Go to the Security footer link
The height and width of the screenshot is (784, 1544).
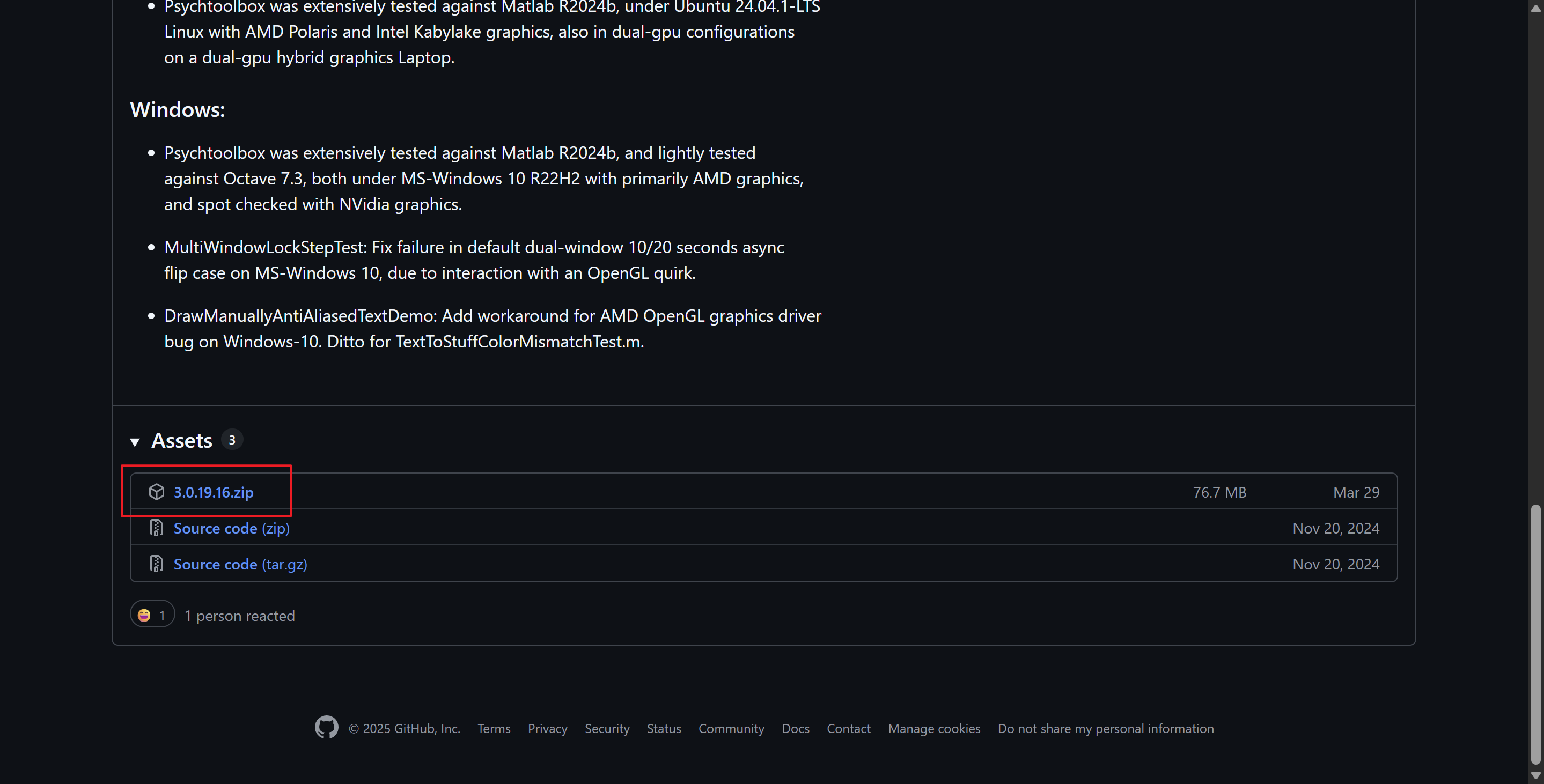[607, 728]
